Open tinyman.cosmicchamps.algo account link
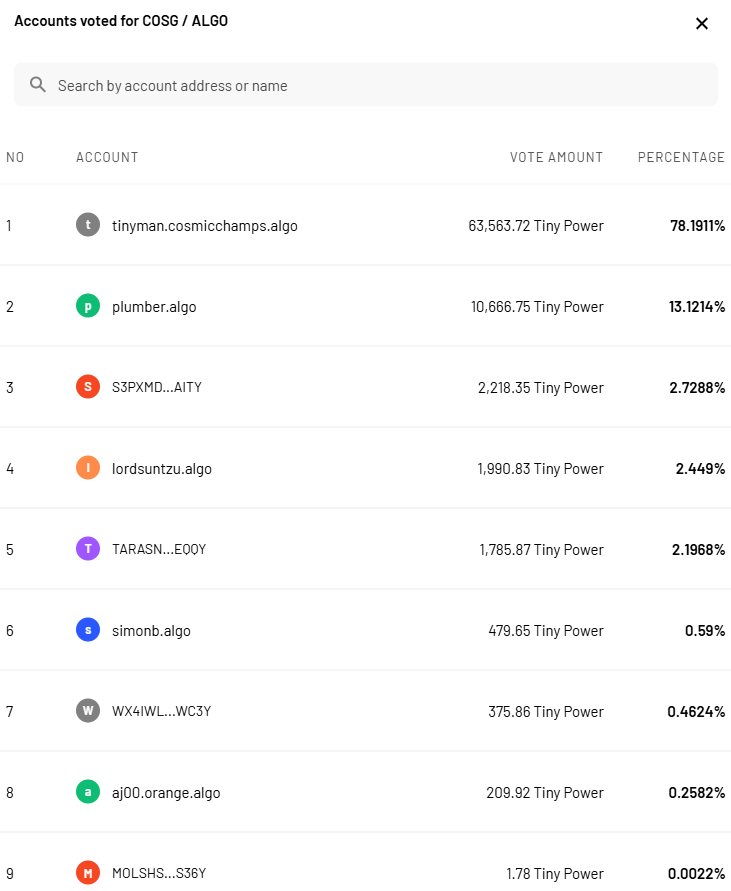 tap(204, 226)
